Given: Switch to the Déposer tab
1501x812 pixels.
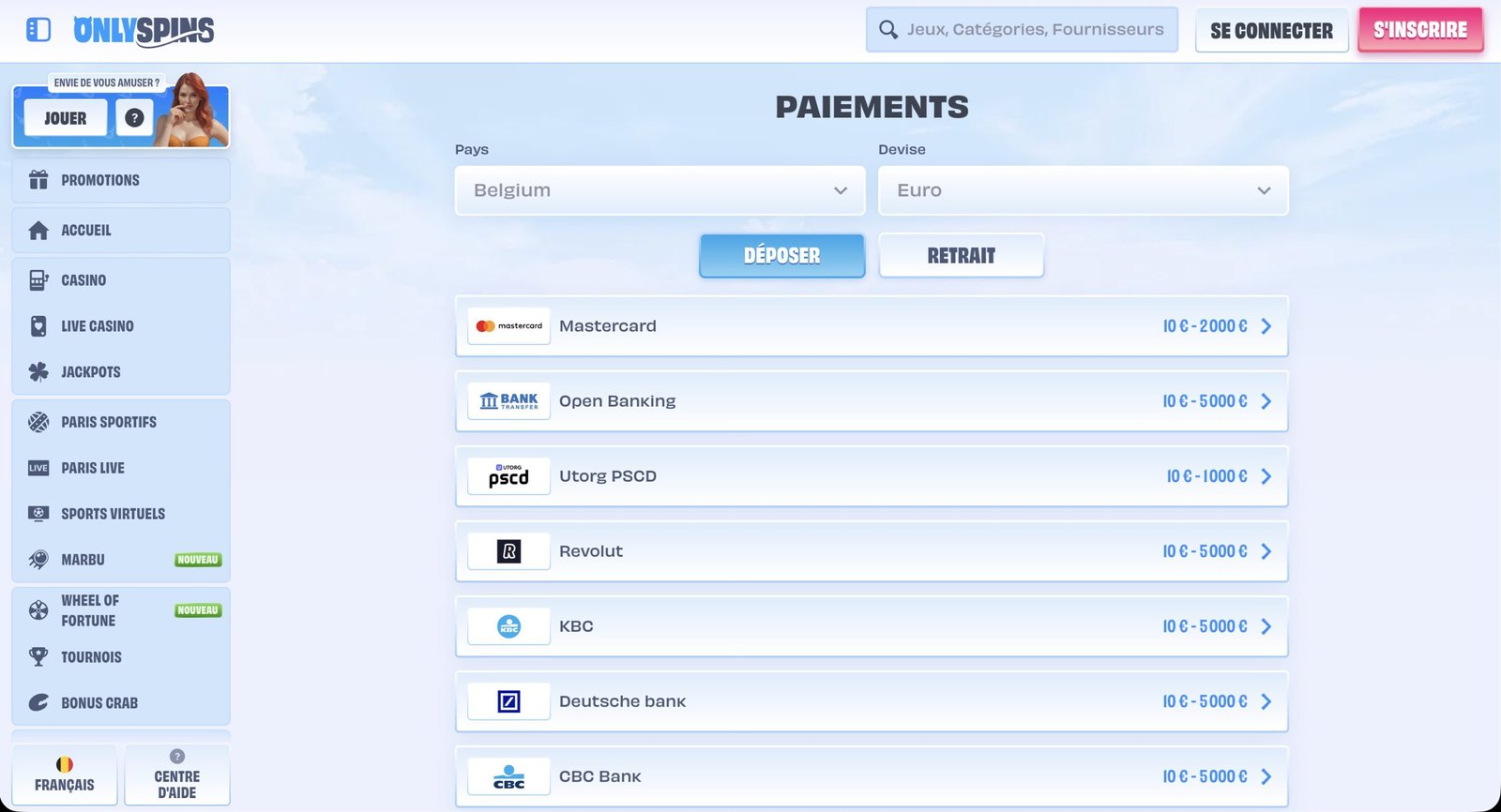Looking at the screenshot, I should 781,256.
